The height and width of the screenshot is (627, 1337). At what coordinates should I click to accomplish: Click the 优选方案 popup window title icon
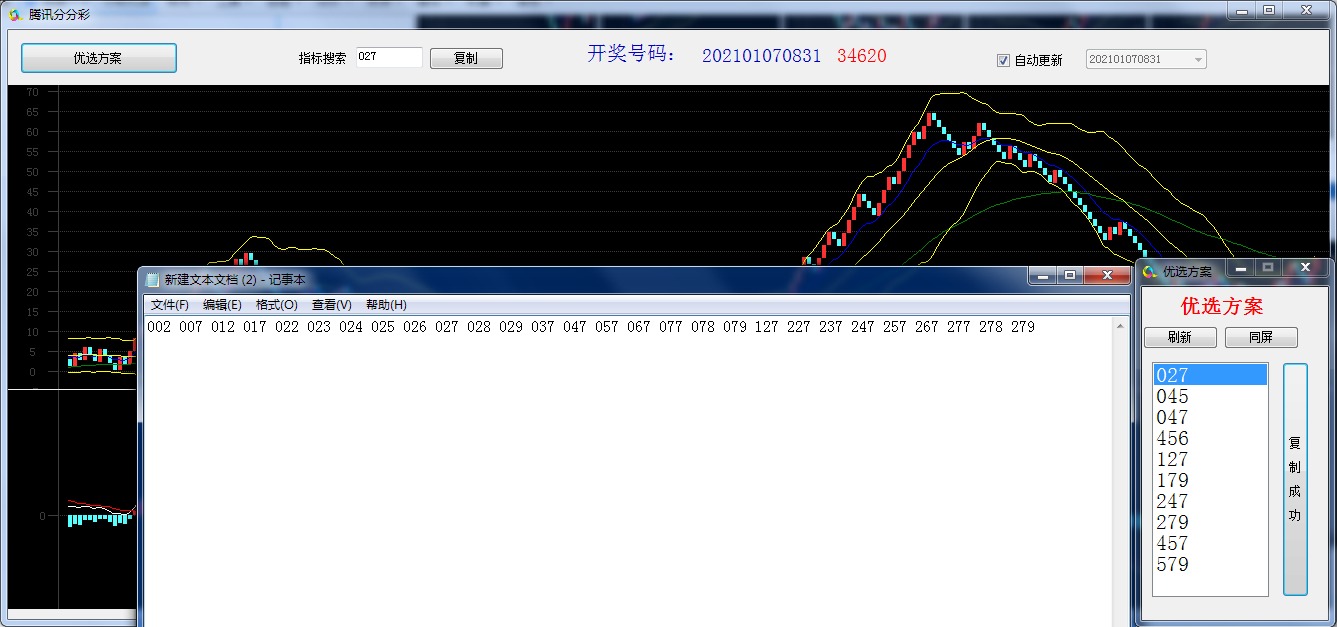(1150, 272)
